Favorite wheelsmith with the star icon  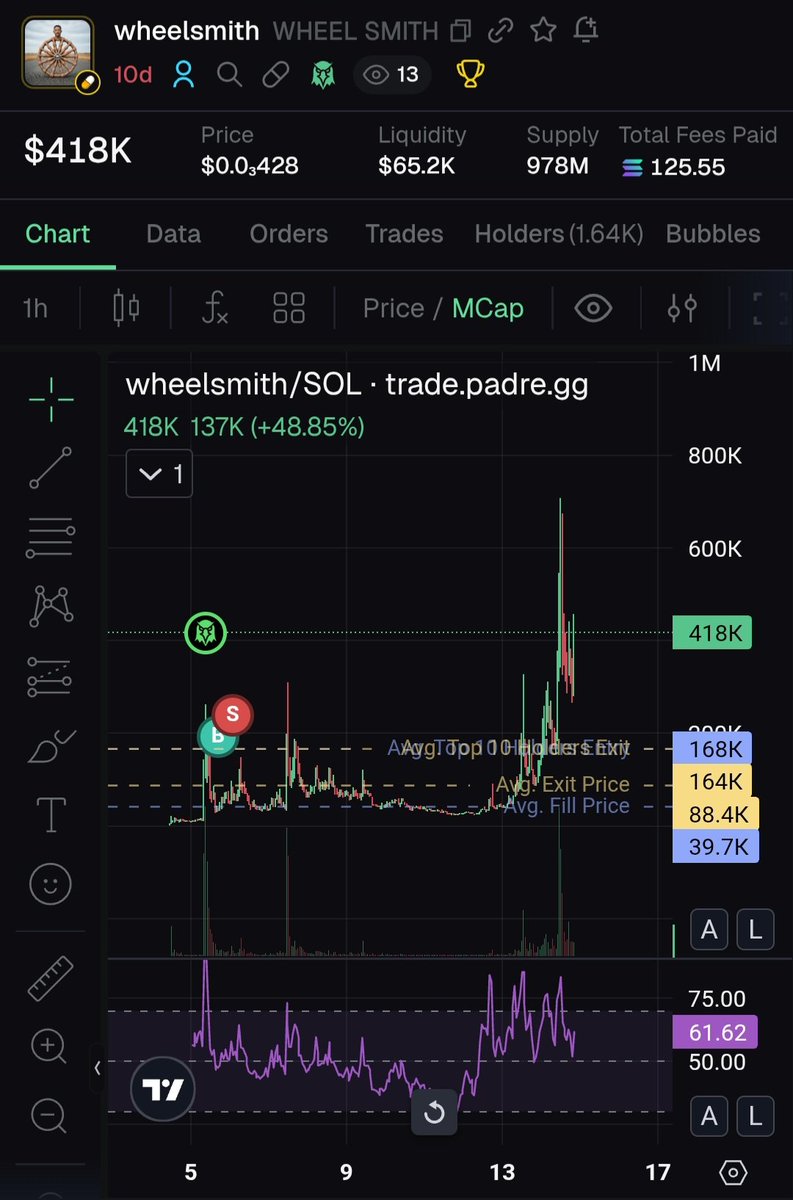pos(543,30)
